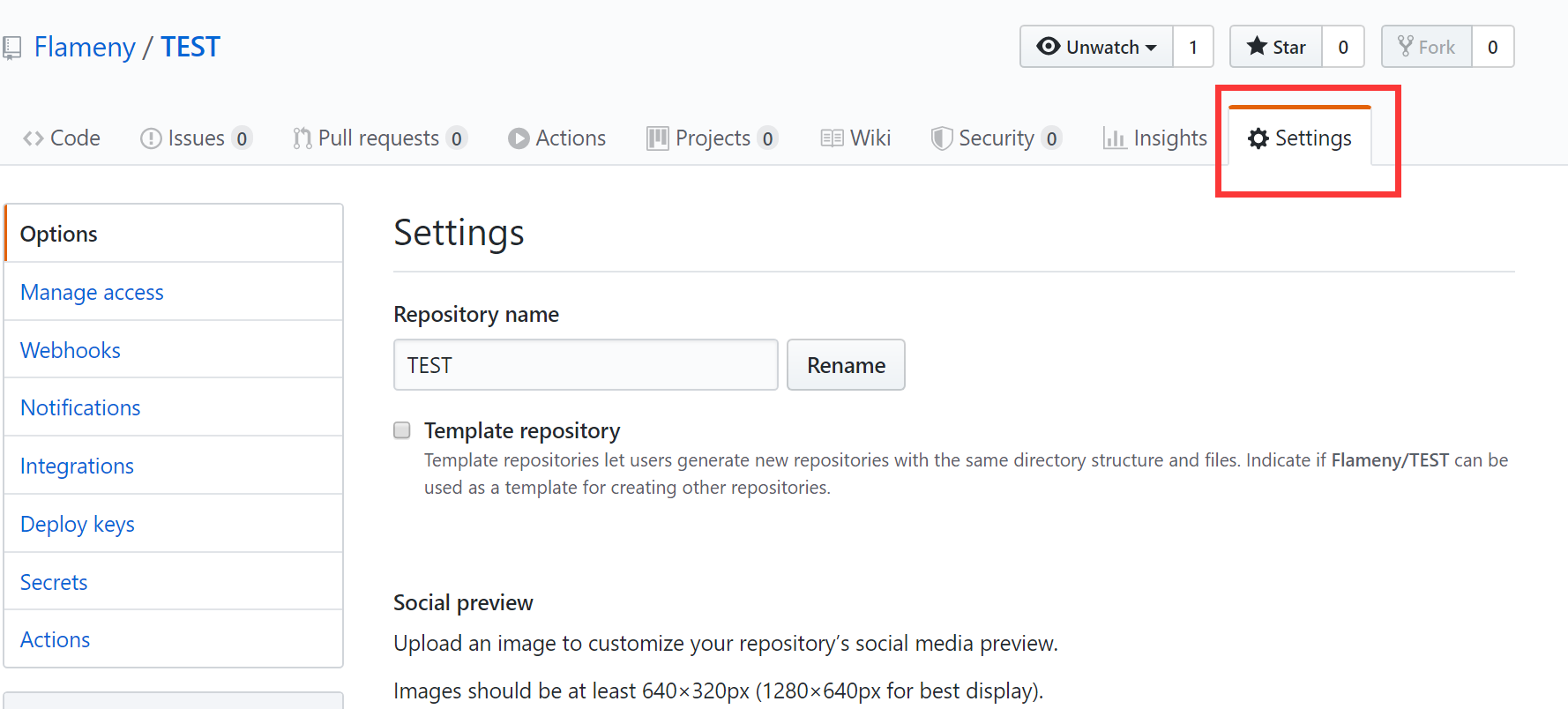Image resolution: width=1568 pixels, height=709 pixels.
Task: Click the Pull requests merge icon
Action: pos(302,138)
